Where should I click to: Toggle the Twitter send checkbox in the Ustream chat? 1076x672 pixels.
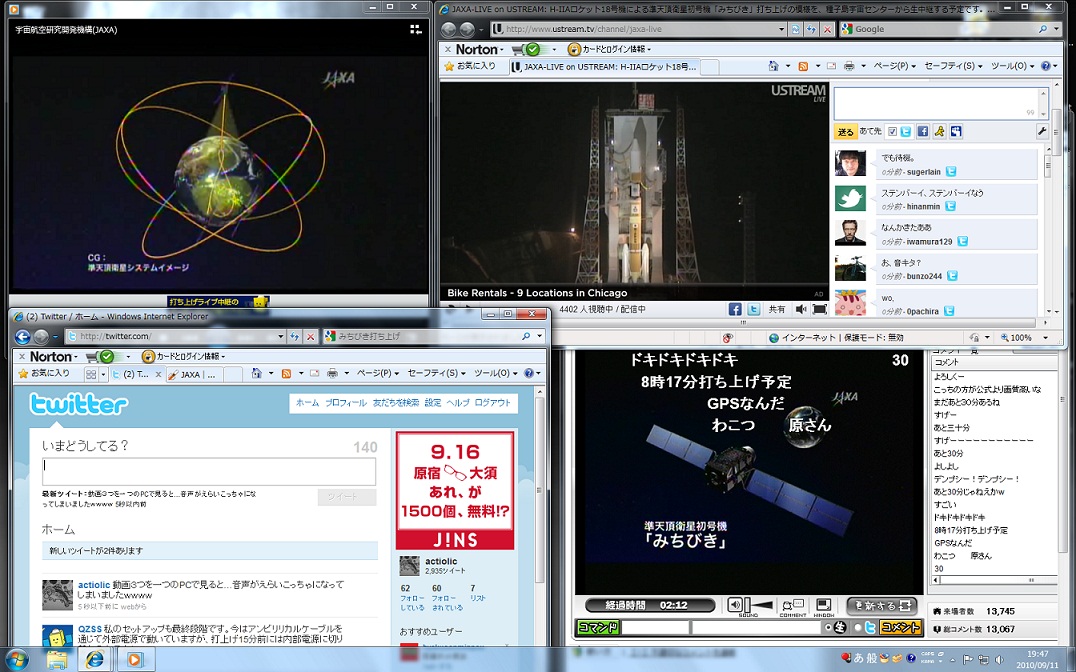(892, 131)
